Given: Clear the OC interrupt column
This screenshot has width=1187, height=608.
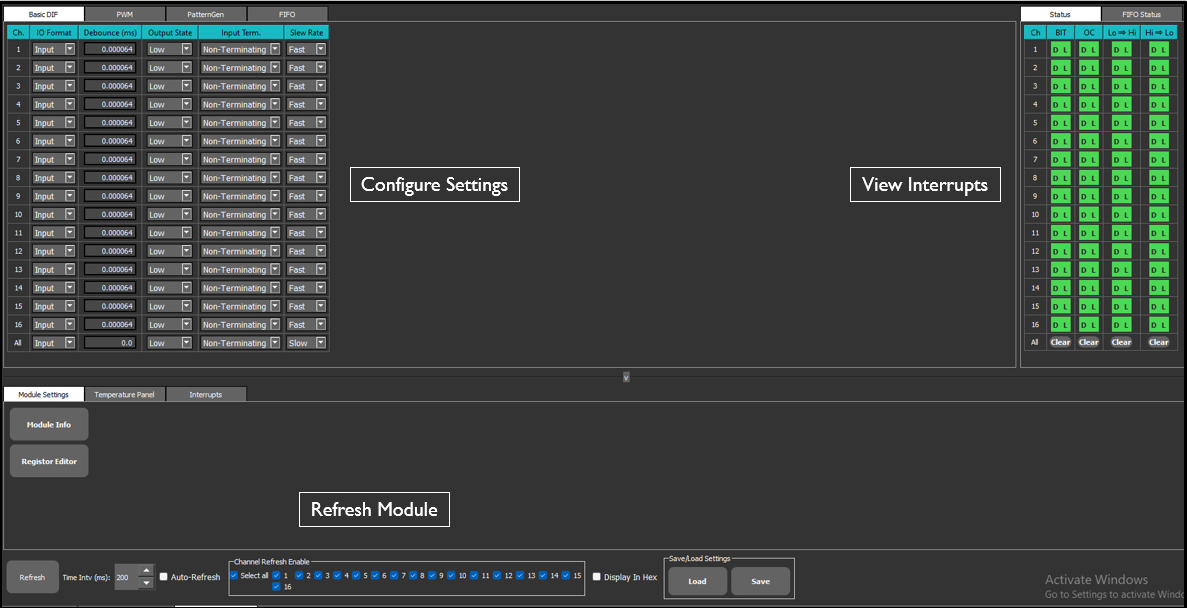Looking at the screenshot, I should click(x=1088, y=342).
